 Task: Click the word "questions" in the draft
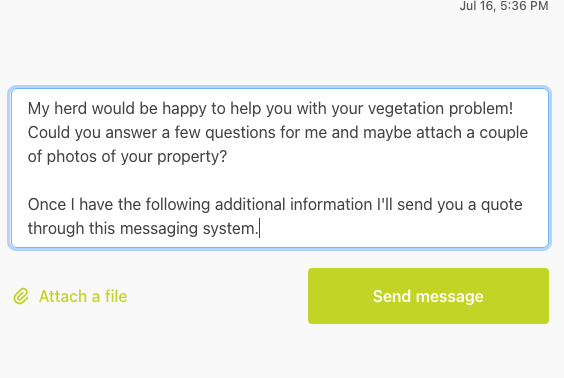point(240,133)
